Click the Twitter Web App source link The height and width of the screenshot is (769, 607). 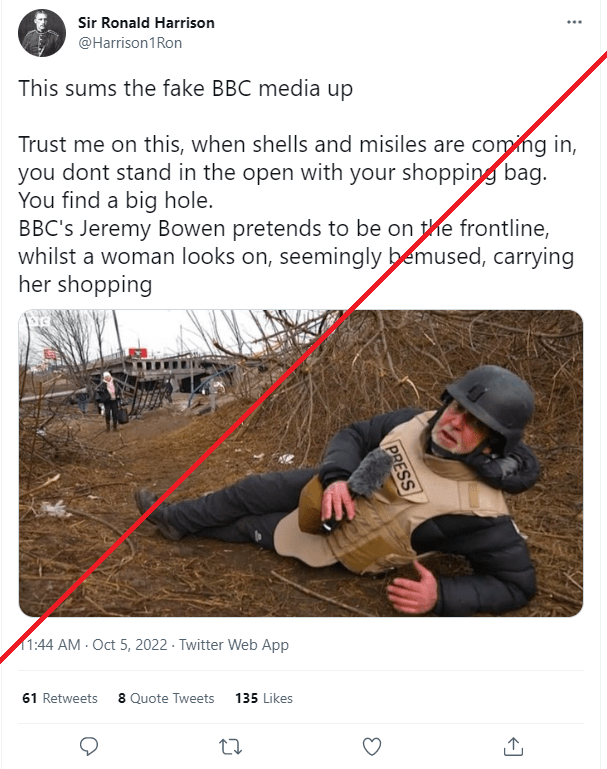click(x=234, y=645)
